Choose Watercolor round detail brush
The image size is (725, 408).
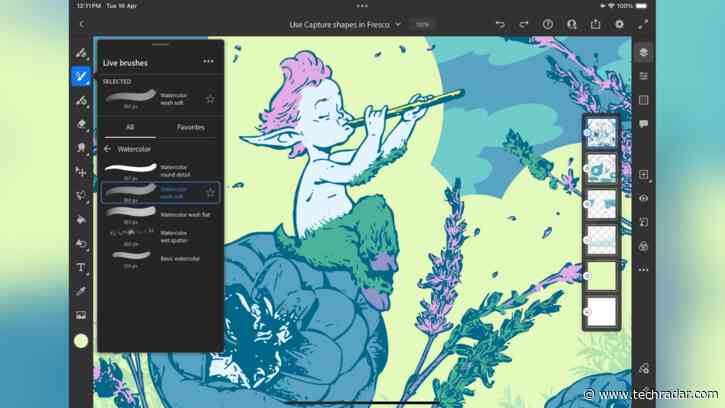(x=160, y=171)
